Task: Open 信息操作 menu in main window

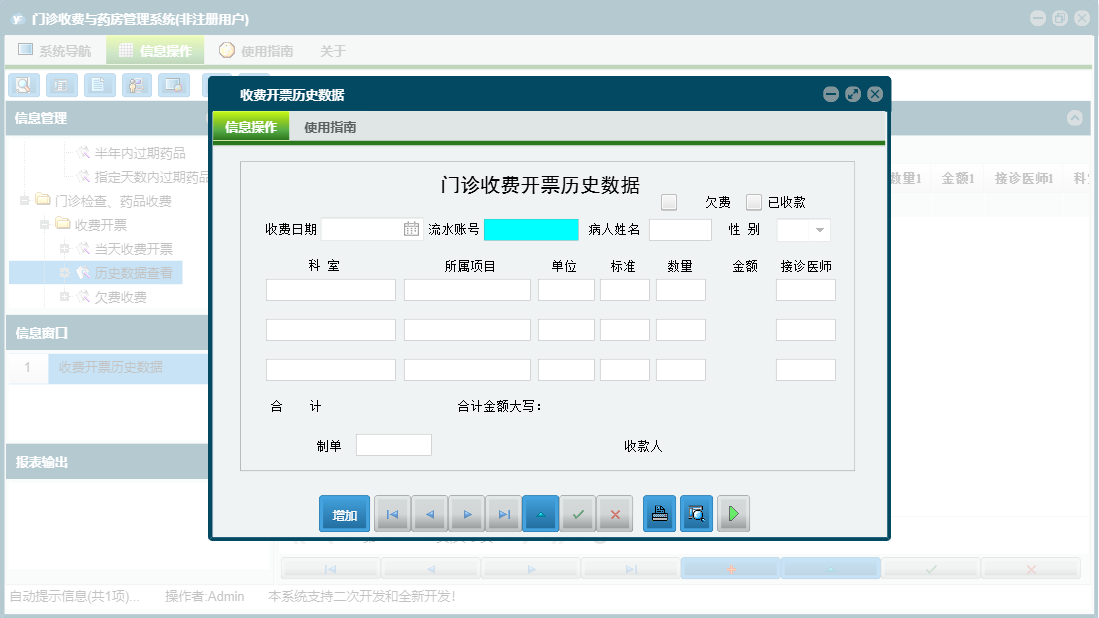Action: (155, 50)
